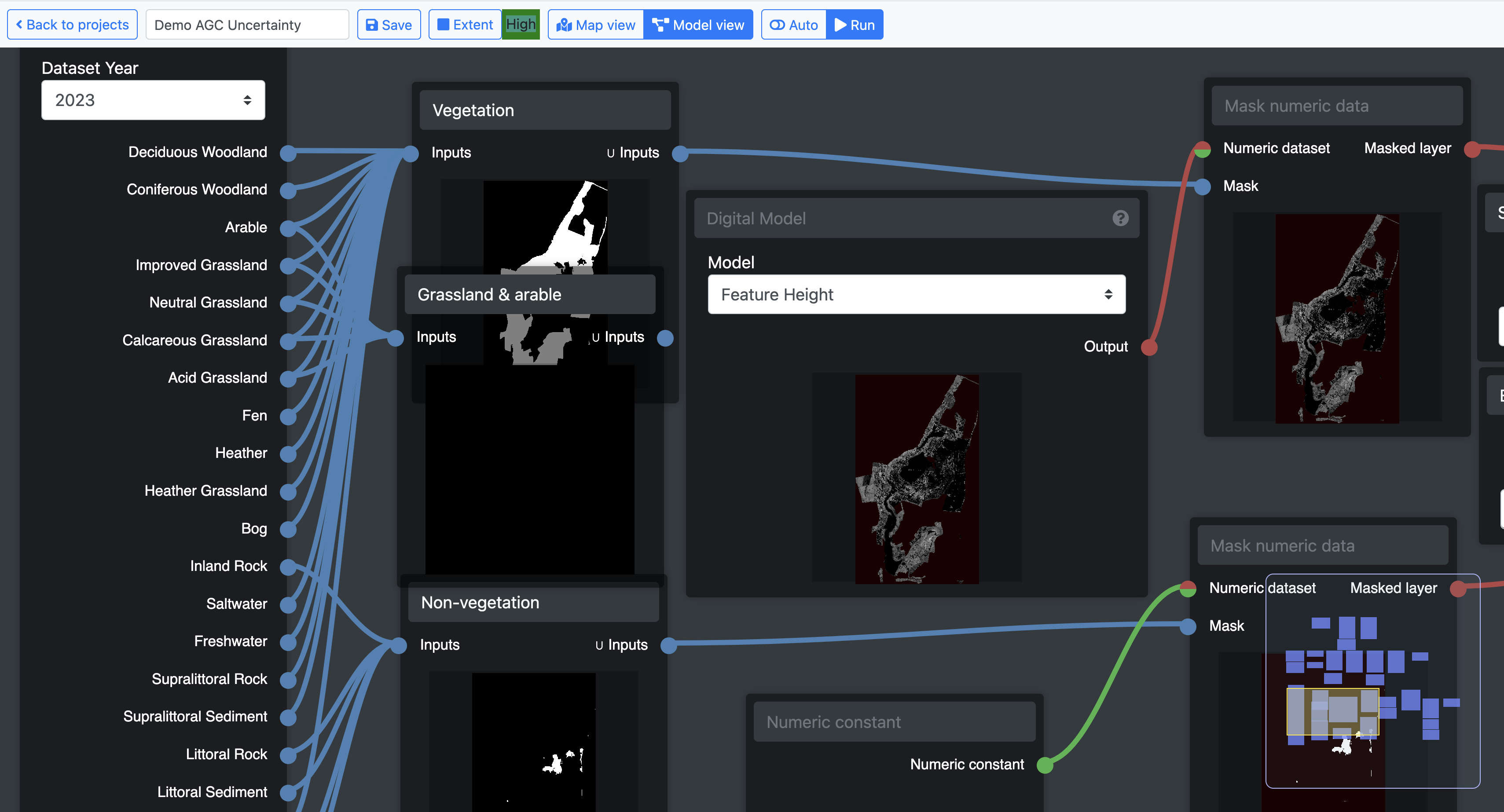Click the top Mask numeric data Mask port
Image resolution: width=1504 pixels, height=812 pixels.
(x=1202, y=187)
